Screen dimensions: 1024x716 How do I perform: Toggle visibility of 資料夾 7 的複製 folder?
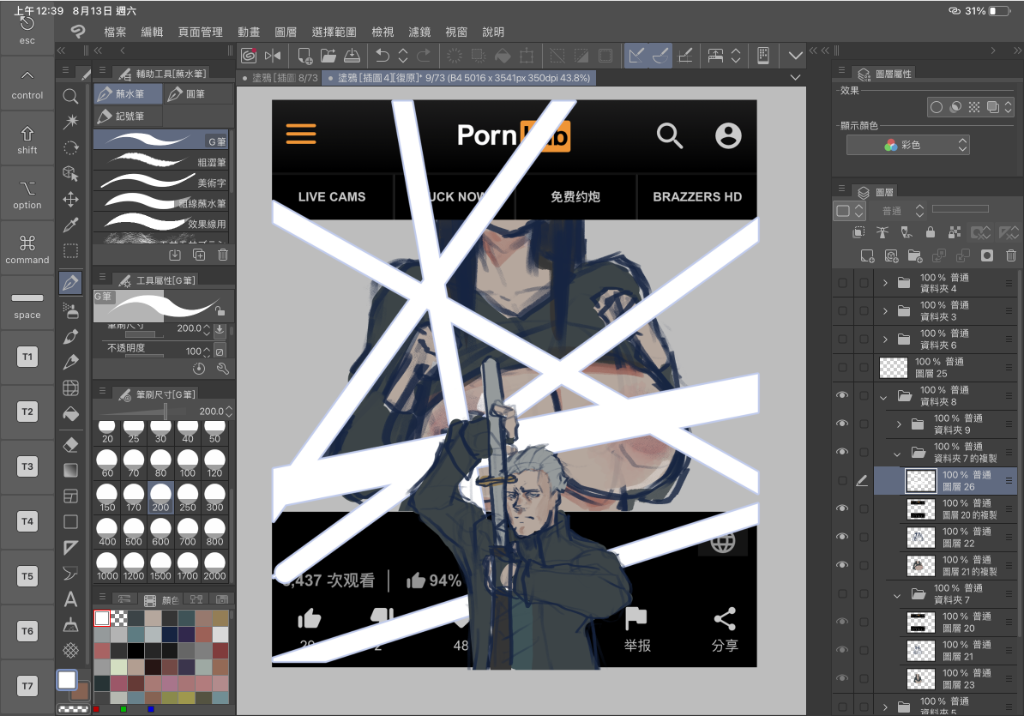(x=842, y=451)
